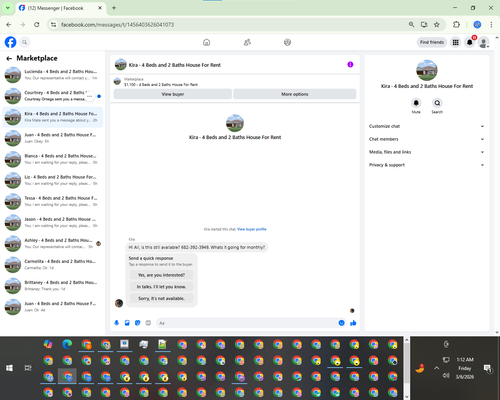This screenshot has width=500, height=400.
Task: Open the Windows notification center icon
Action: pyautogui.click(x=488, y=368)
